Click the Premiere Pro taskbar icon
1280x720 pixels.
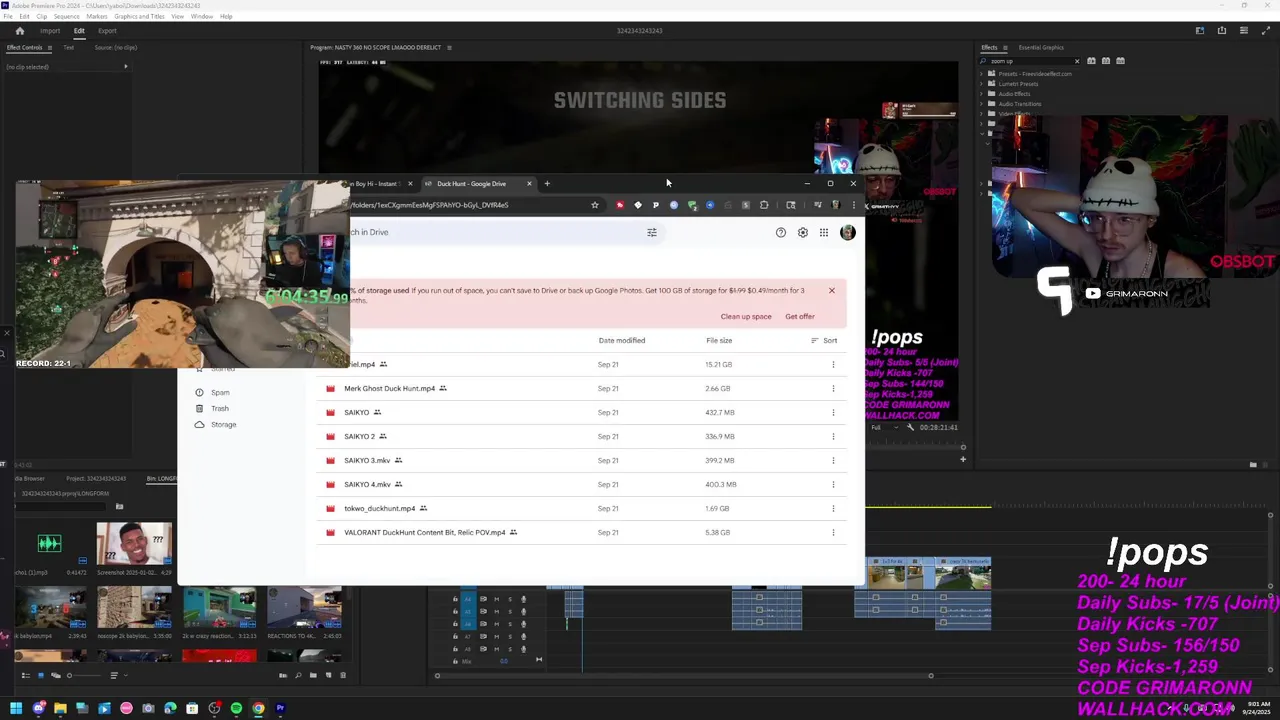[280, 708]
